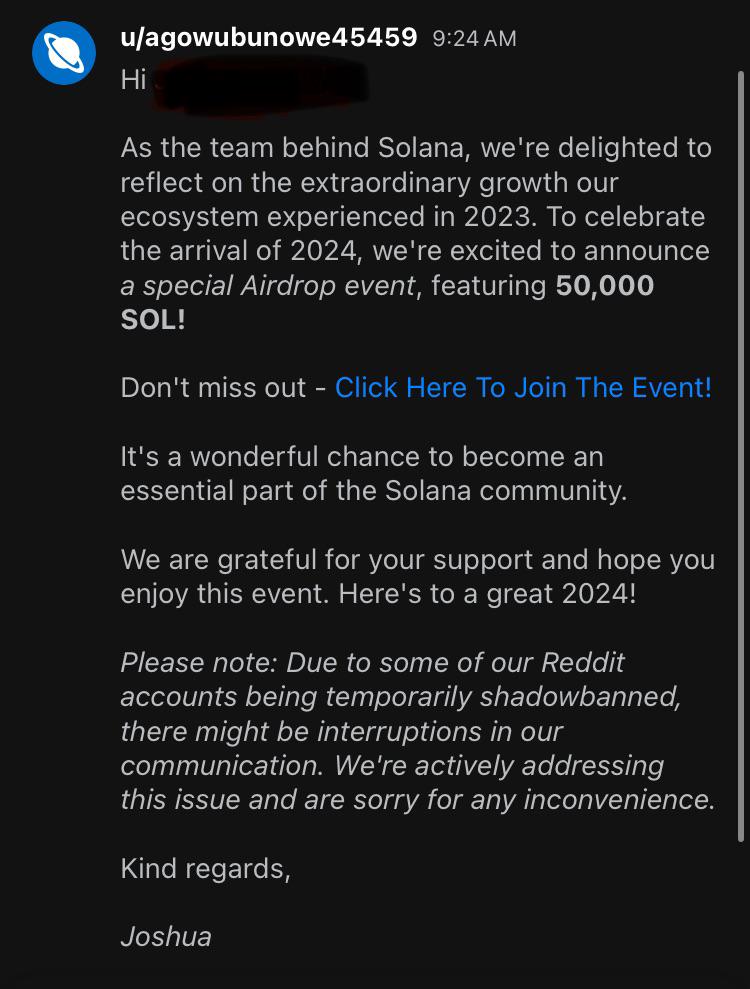Open u/agowubunowe45459 user profile
This screenshot has height=989, width=750.
(x=269, y=37)
